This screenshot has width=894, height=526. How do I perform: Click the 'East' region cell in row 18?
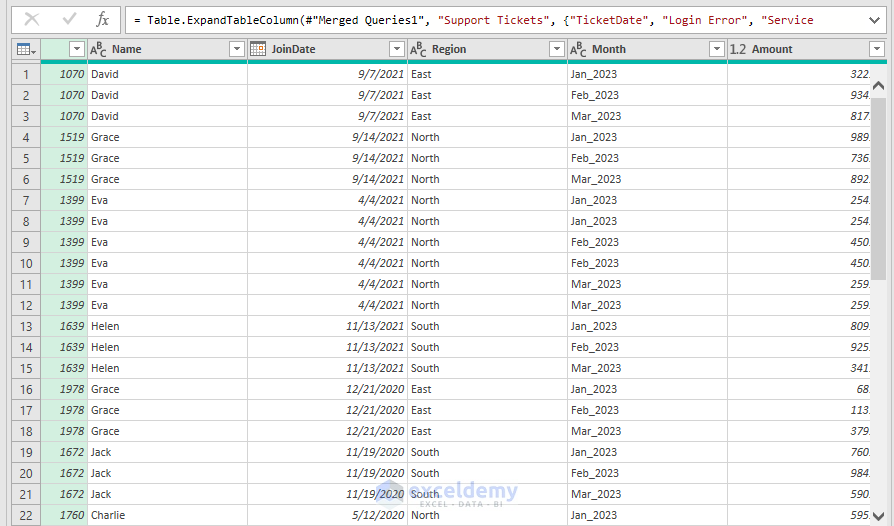point(487,431)
